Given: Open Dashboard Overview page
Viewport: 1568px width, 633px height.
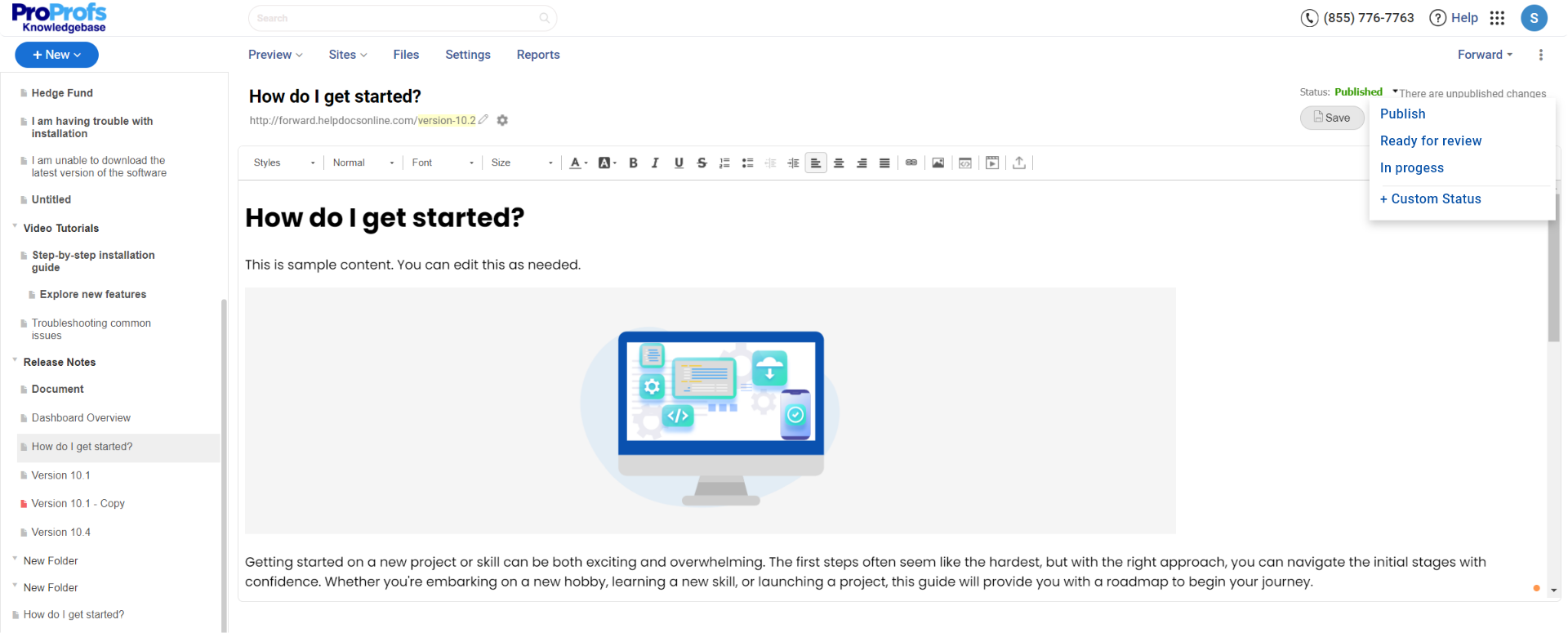Looking at the screenshot, I should 81,417.
